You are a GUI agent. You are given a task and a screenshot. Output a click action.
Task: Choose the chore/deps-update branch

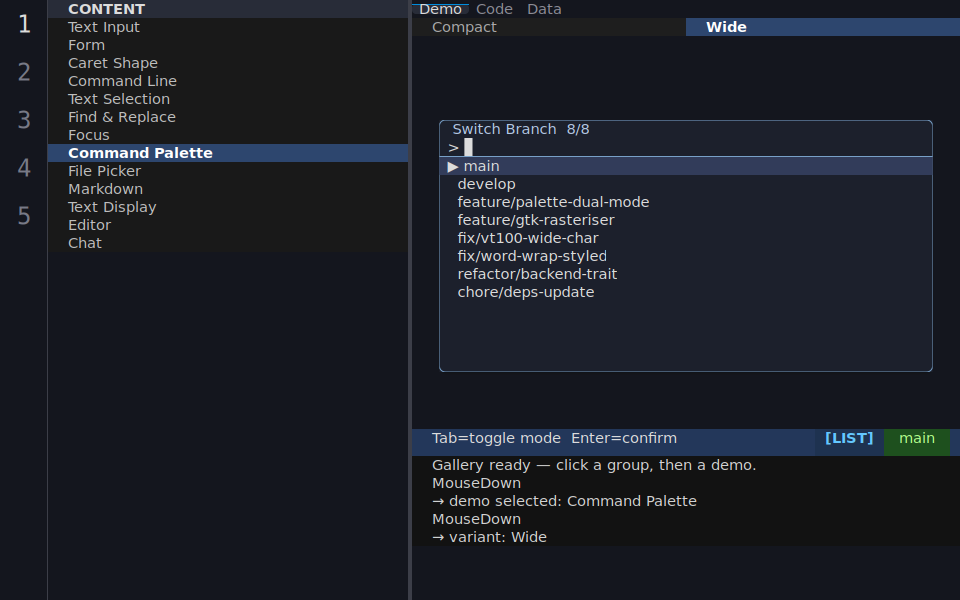tap(686, 292)
